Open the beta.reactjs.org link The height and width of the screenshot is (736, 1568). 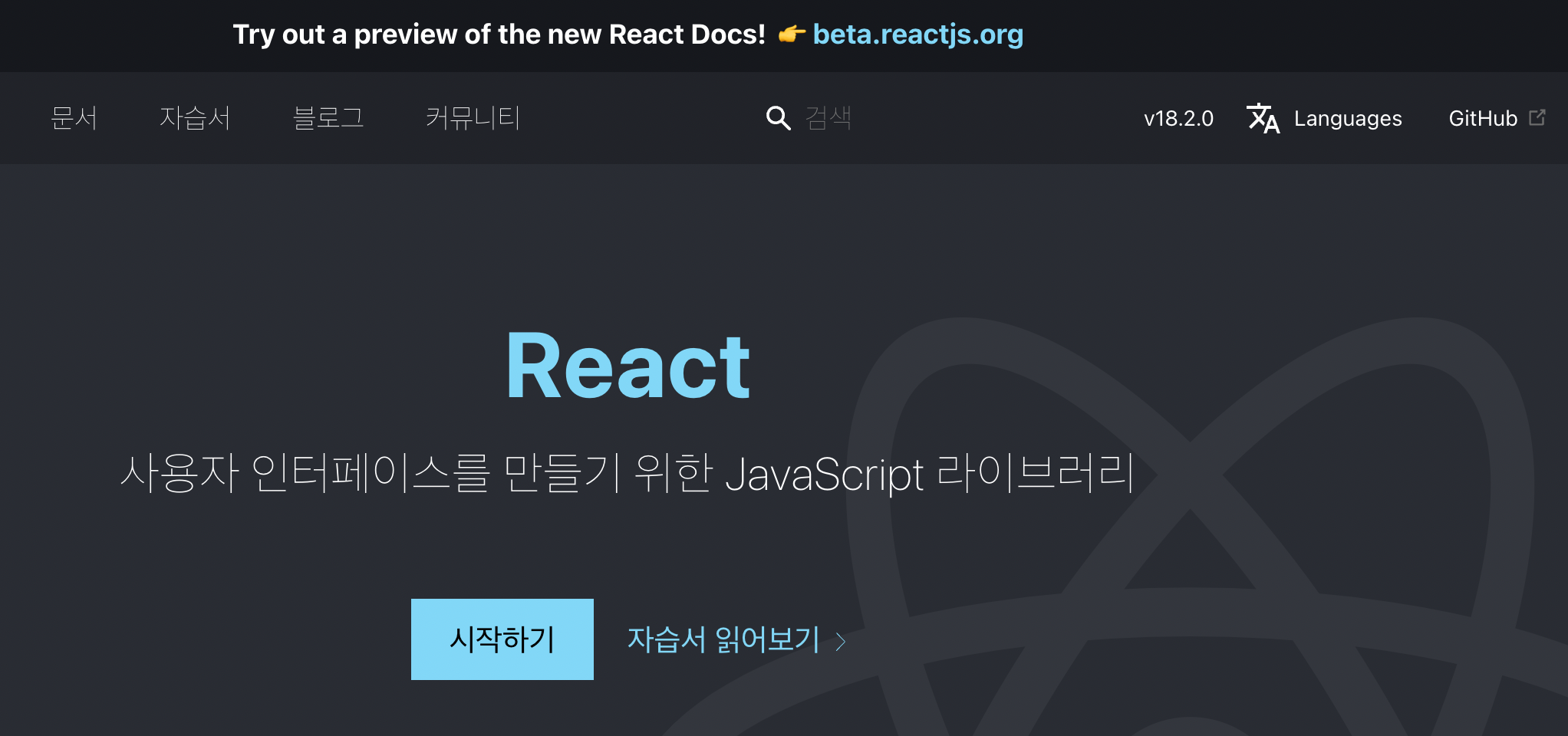pyautogui.click(x=917, y=34)
